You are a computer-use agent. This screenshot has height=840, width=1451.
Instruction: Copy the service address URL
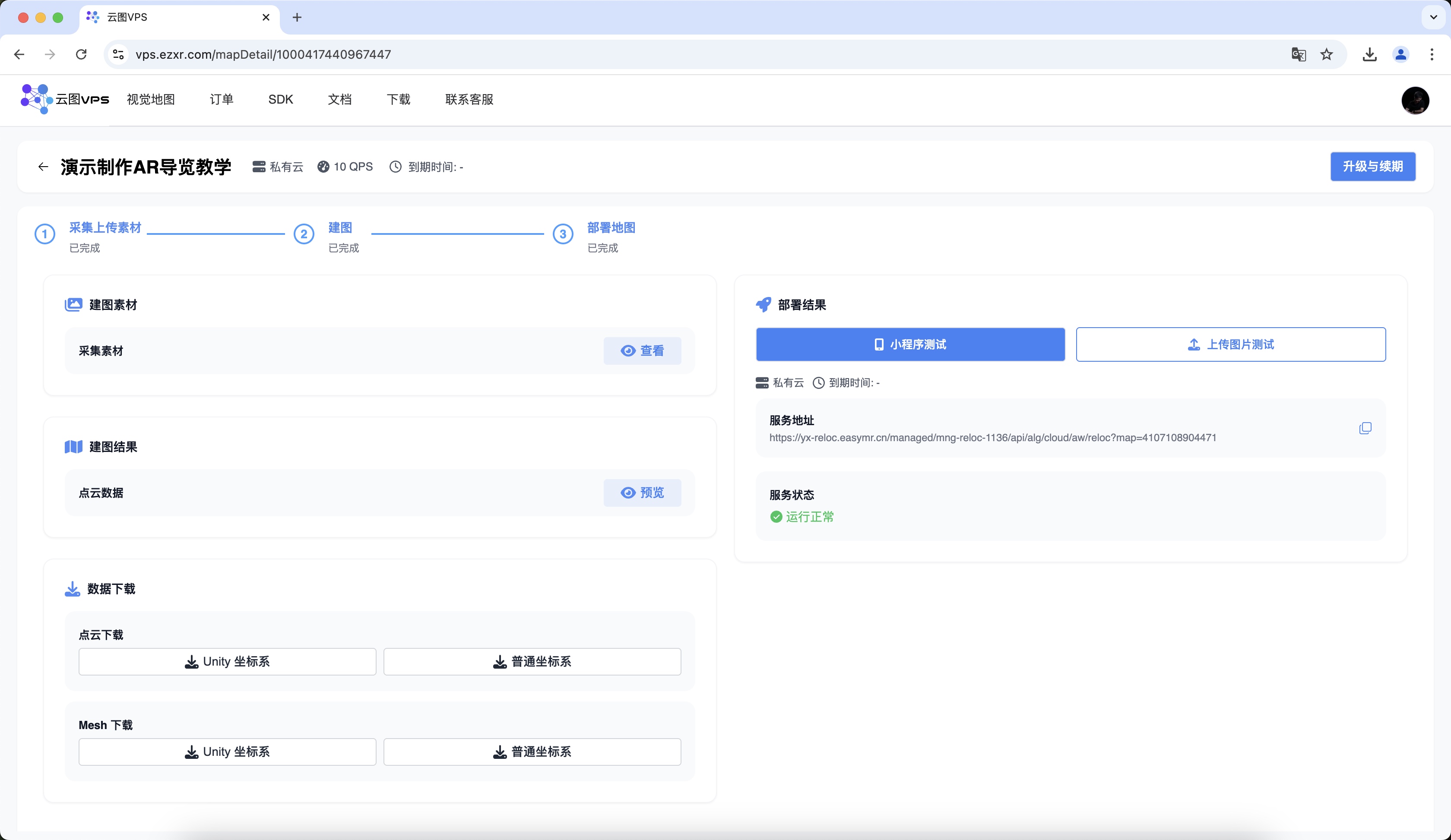pos(1365,428)
